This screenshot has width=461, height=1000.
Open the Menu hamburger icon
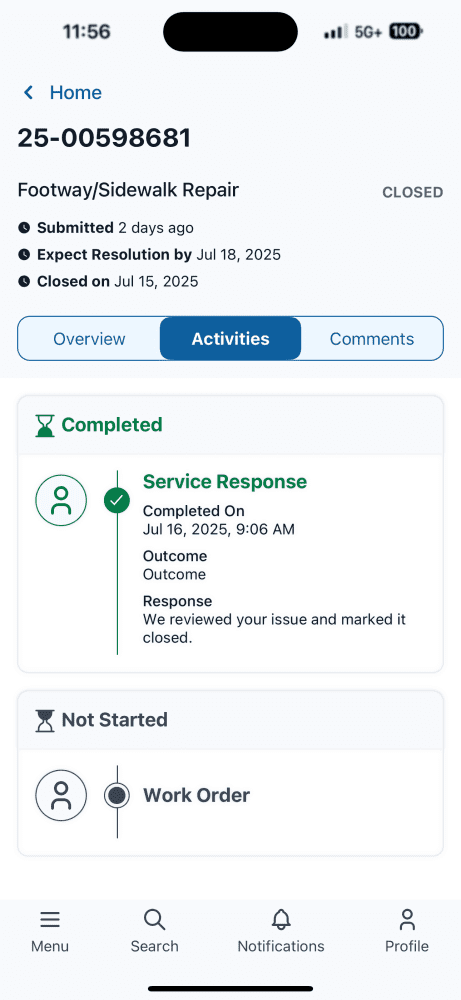pos(50,920)
